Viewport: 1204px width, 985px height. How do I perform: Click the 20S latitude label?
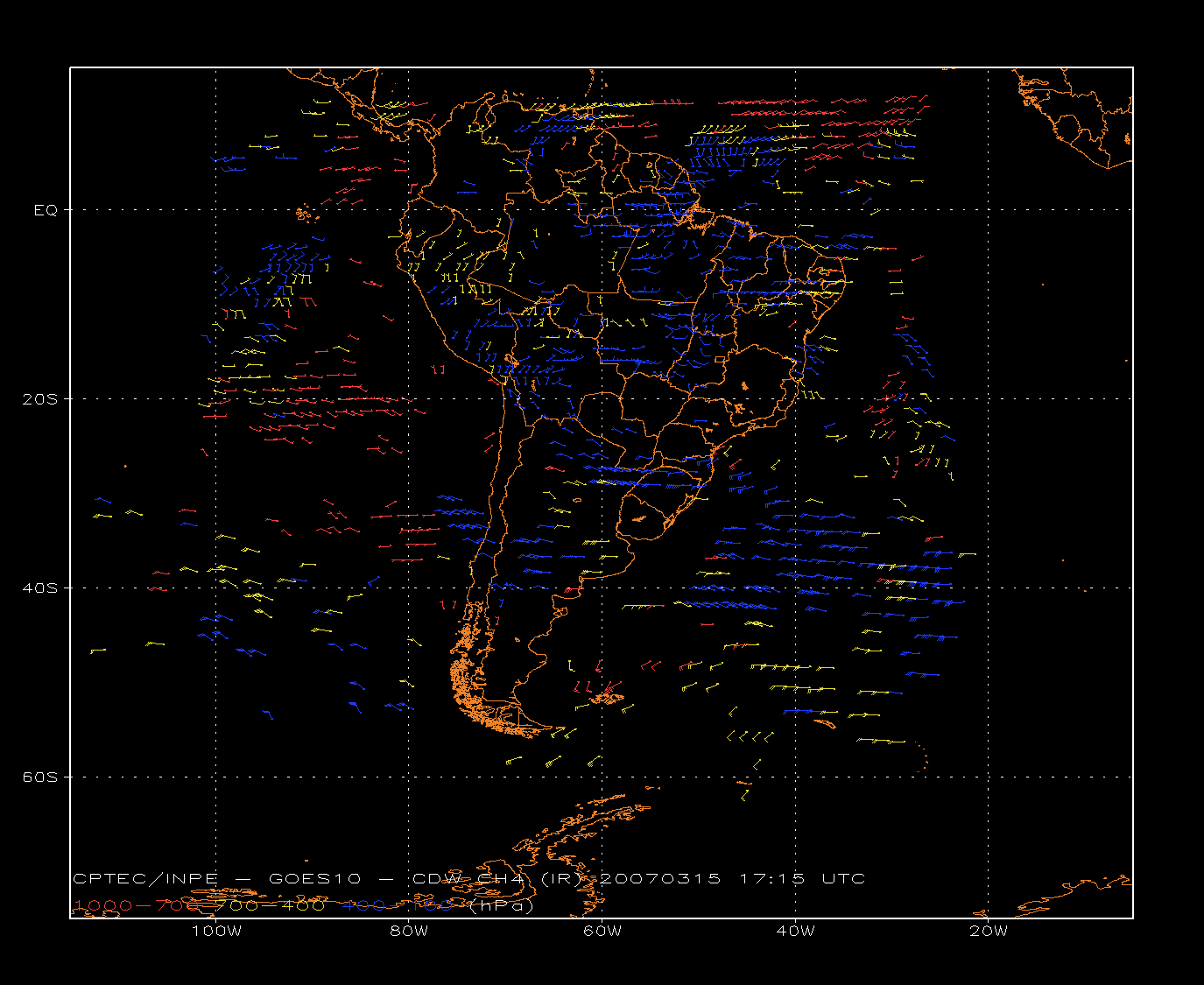click(39, 398)
